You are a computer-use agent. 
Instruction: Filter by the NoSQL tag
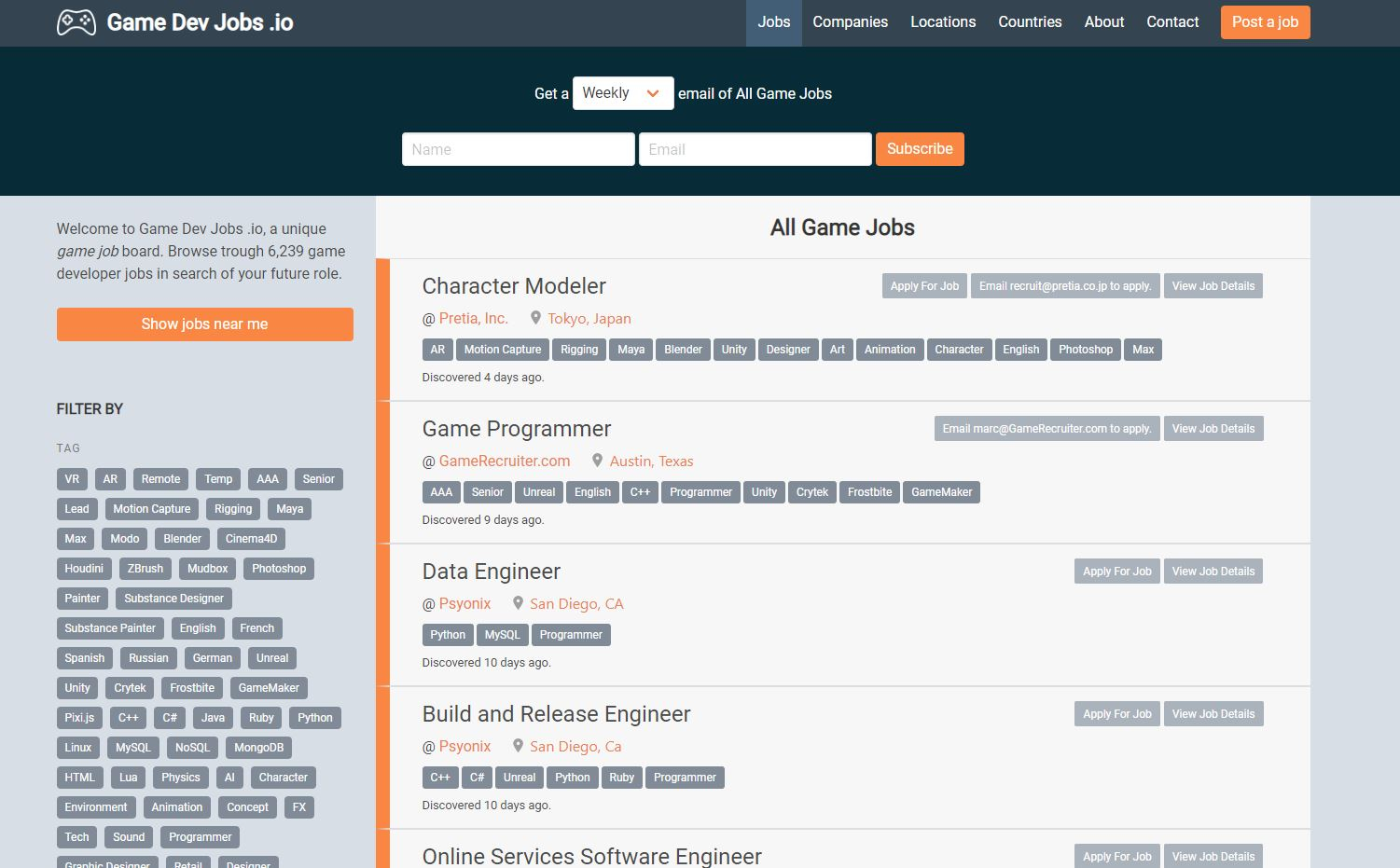192,748
